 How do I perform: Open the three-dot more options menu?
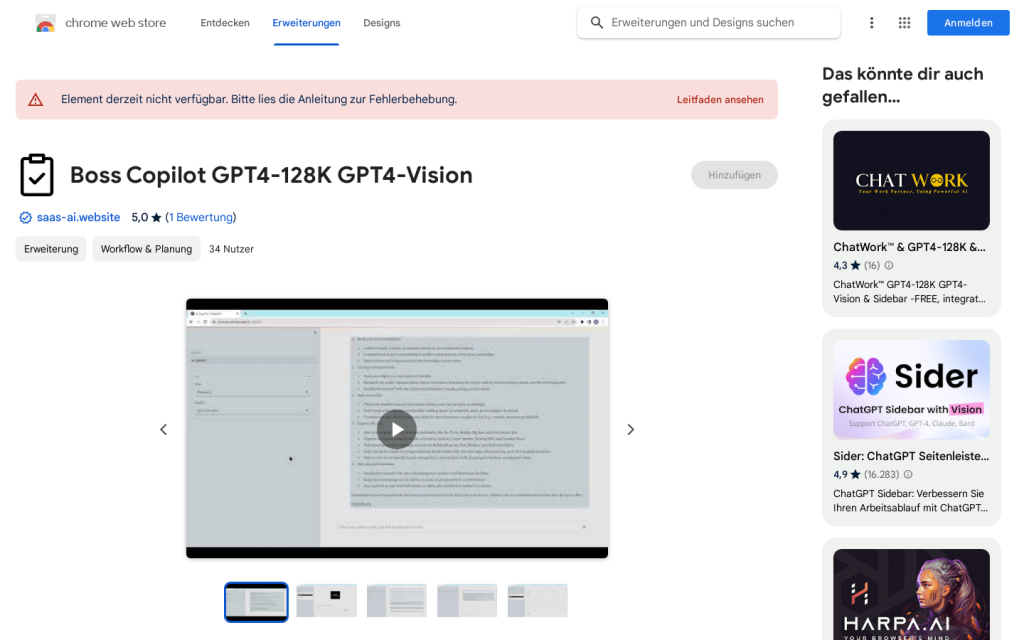[x=871, y=23]
